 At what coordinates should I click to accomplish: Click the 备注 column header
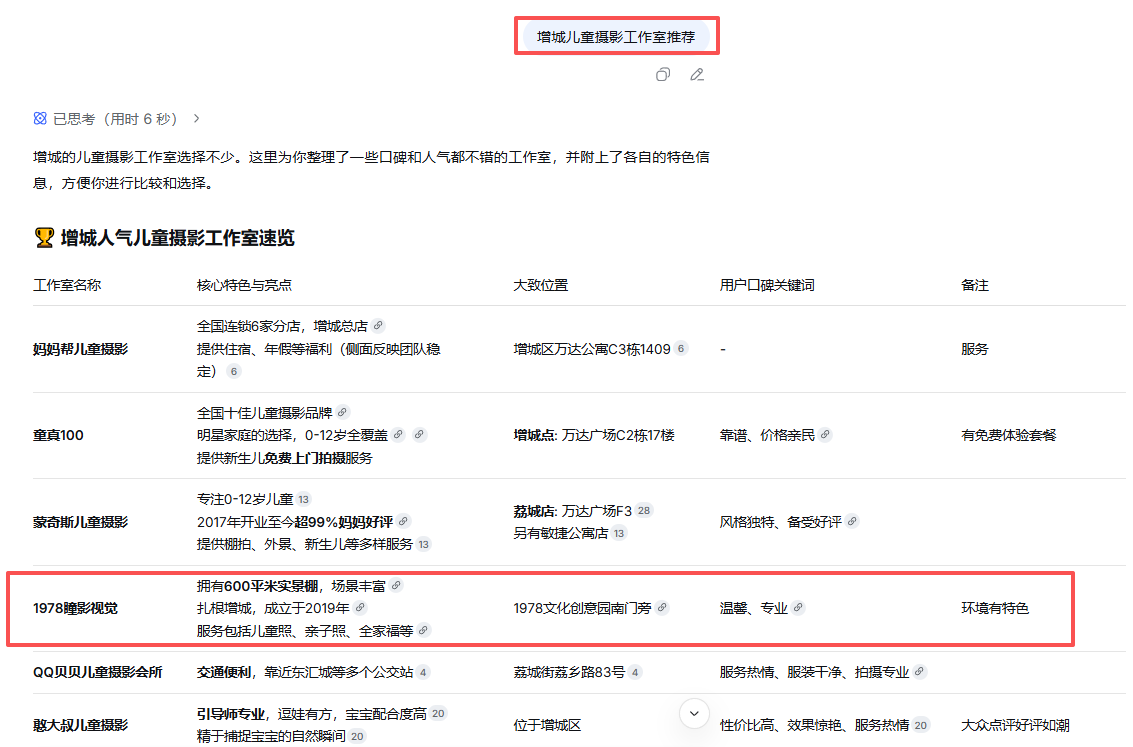coord(975,285)
